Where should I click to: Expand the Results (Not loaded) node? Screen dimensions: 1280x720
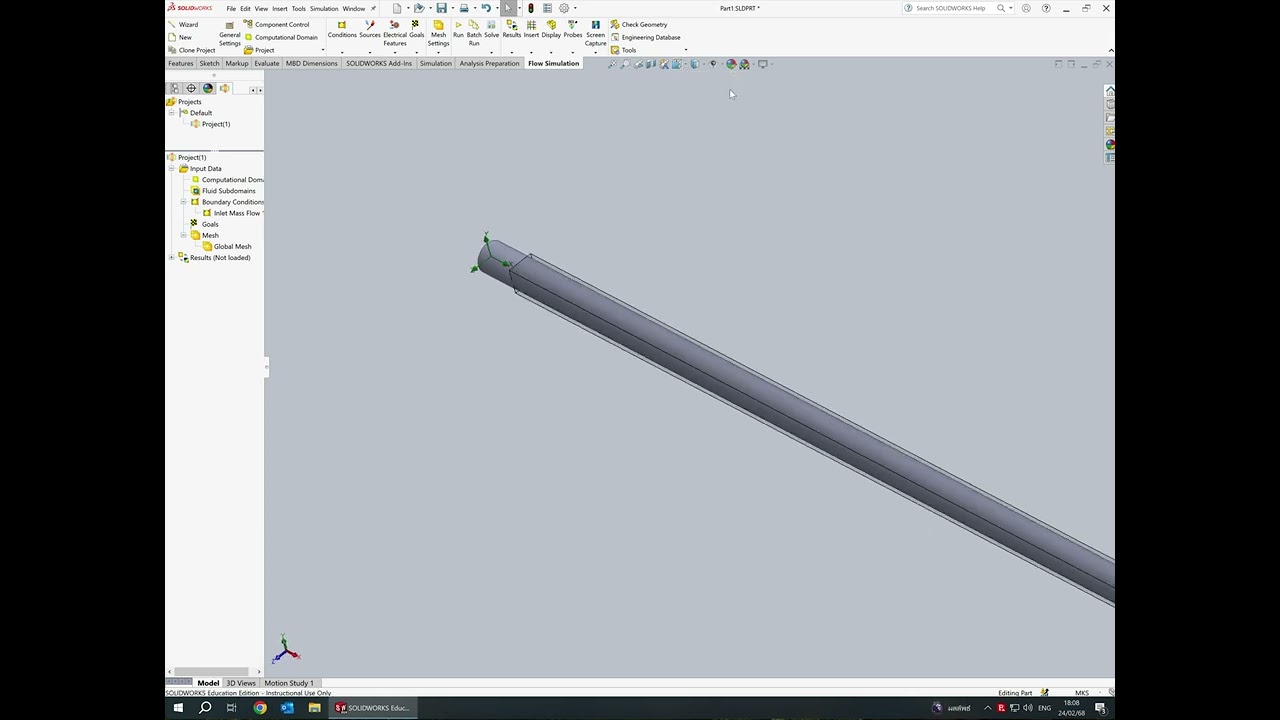pyautogui.click(x=171, y=258)
